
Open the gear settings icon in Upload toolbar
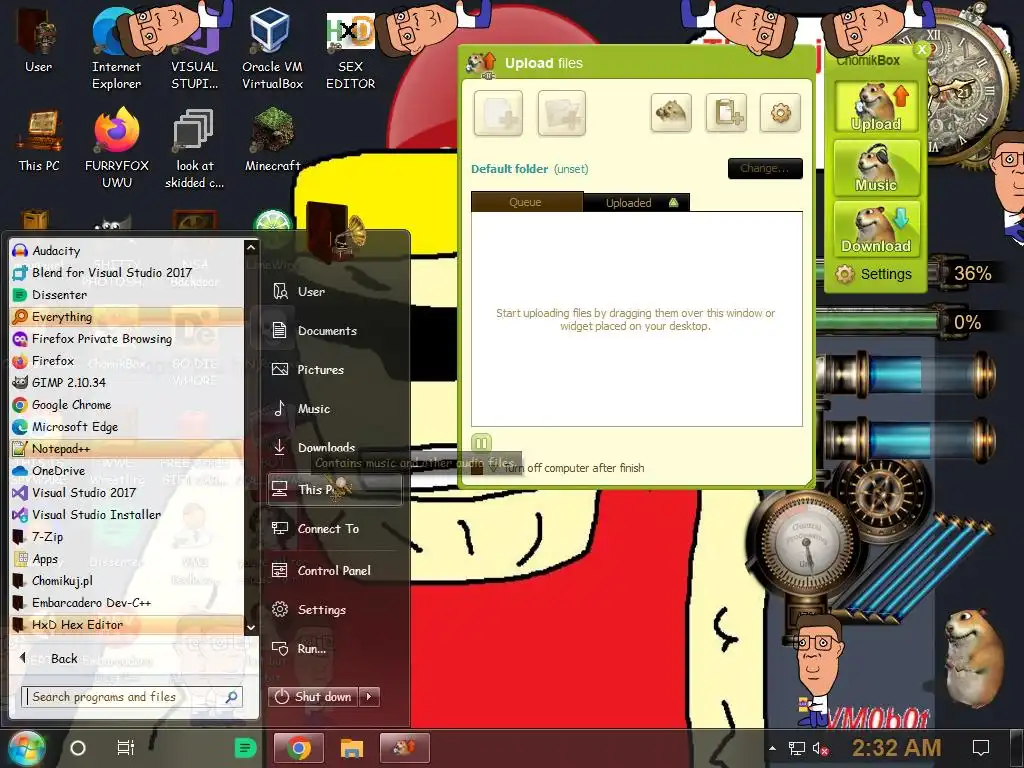click(780, 113)
